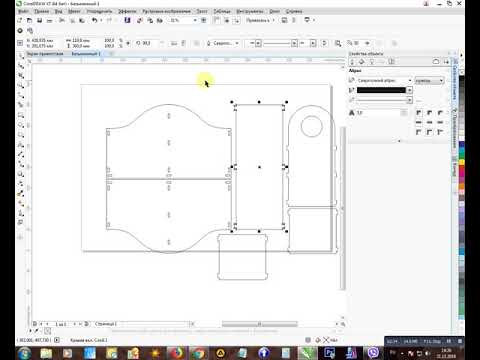Open the Файл menu

pos(23,11)
